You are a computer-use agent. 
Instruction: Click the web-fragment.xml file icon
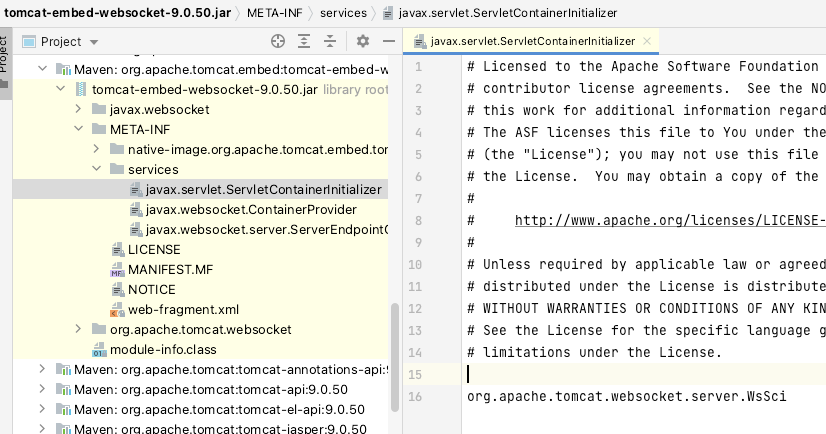(118, 310)
